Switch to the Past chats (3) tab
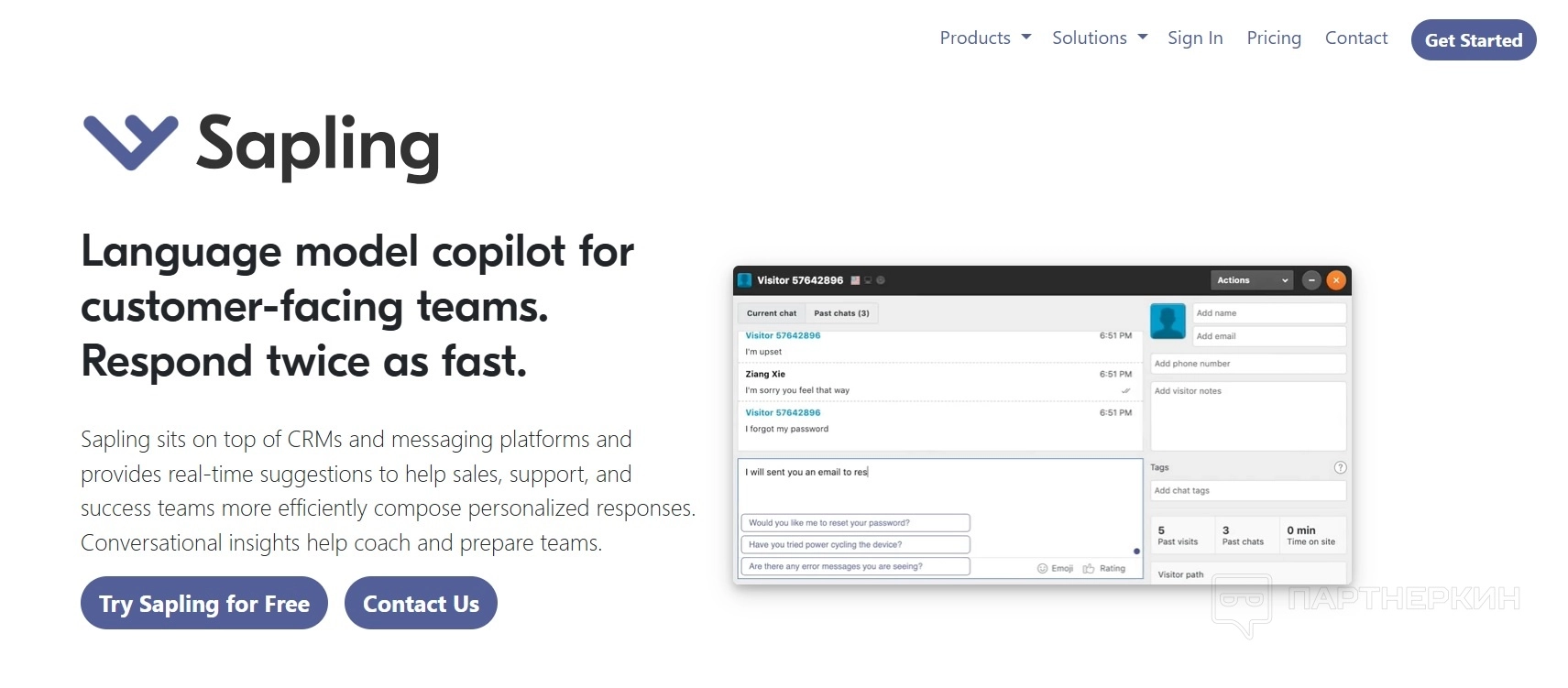This screenshot has height=688, width=1568. [841, 313]
